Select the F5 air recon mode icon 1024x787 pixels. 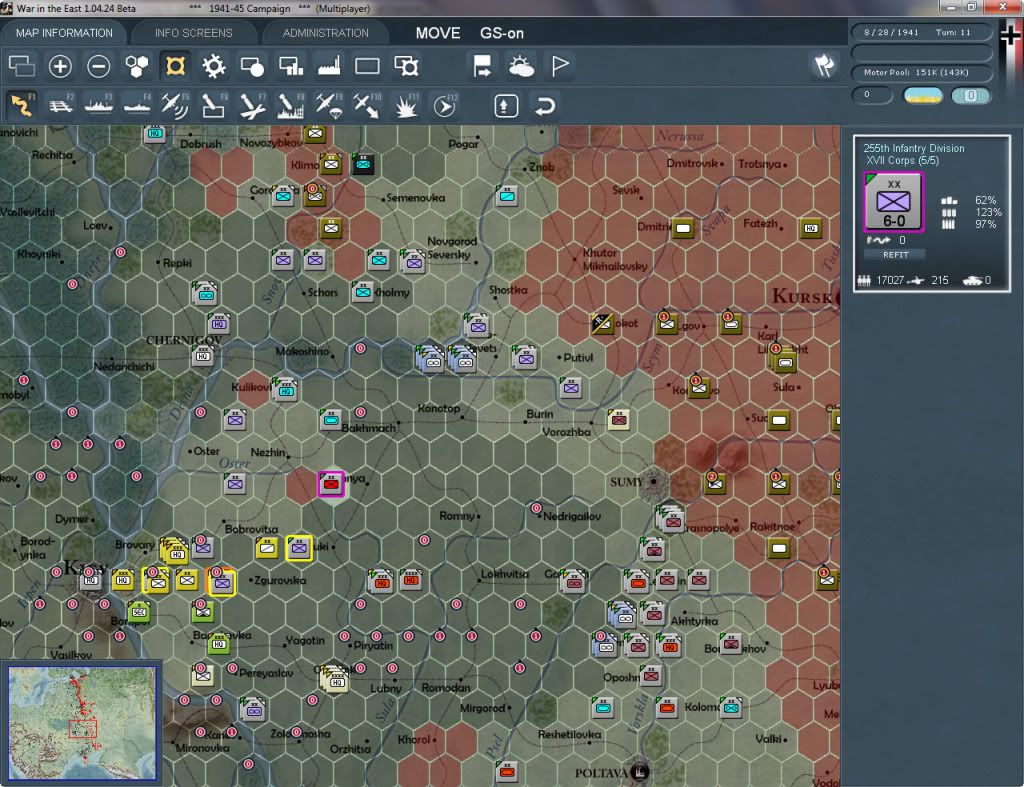tap(175, 105)
